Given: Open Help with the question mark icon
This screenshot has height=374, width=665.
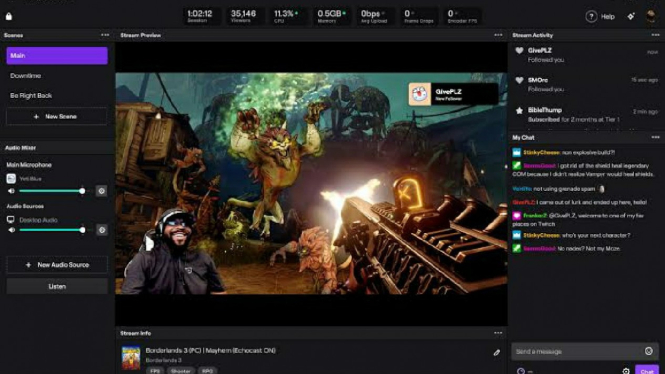Looking at the screenshot, I should coord(591,17).
